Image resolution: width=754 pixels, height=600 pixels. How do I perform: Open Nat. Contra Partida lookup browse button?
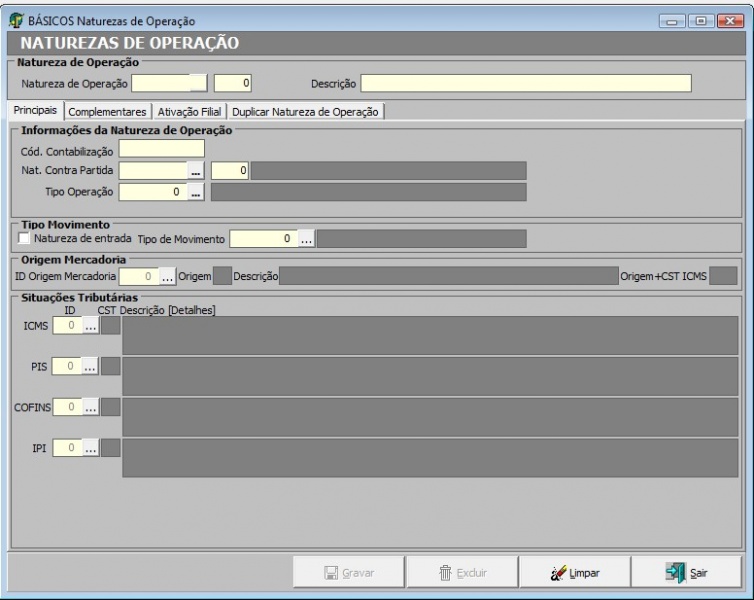[196, 171]
